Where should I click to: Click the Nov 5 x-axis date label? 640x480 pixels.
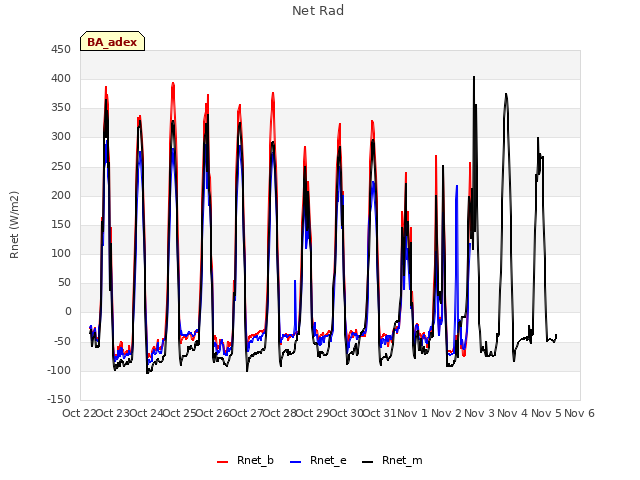(547, 413)
